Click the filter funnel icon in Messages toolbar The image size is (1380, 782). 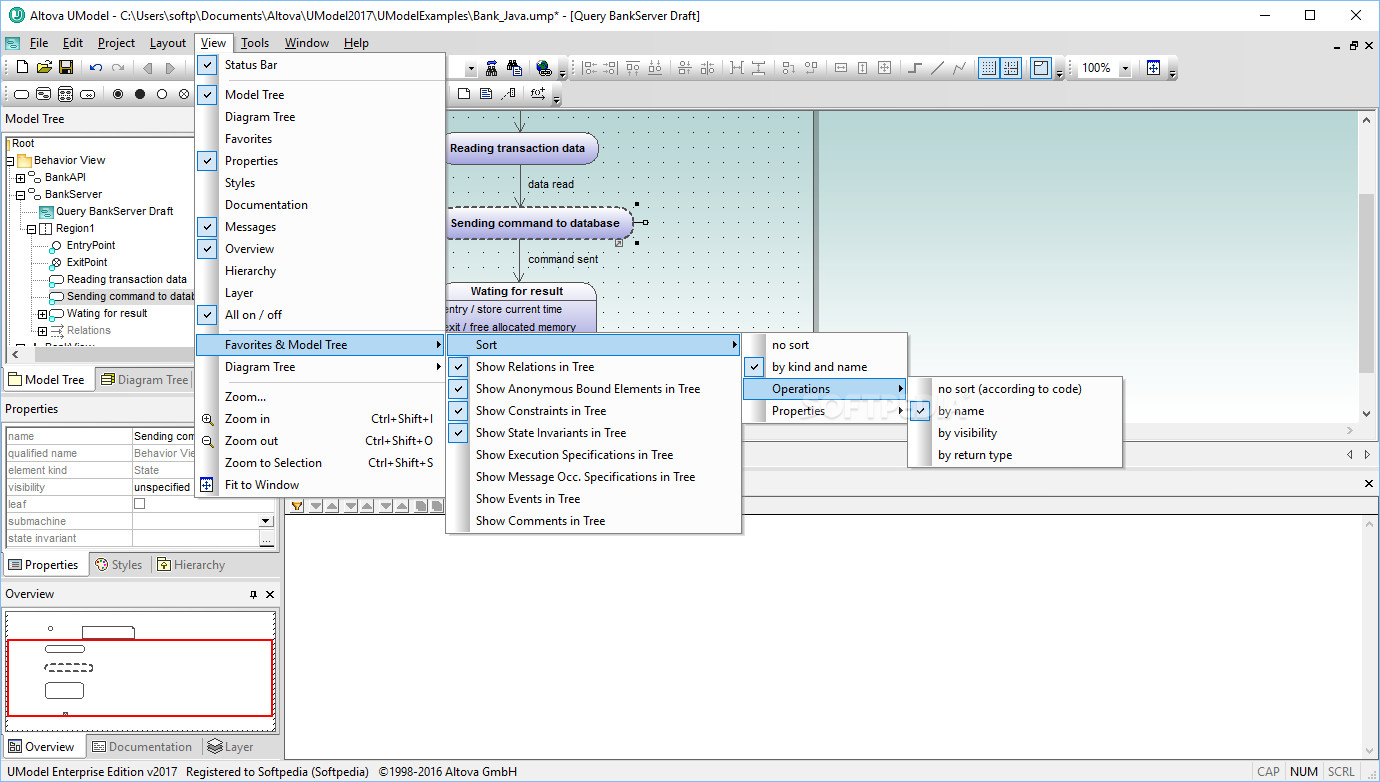click(x=297, y=506)
